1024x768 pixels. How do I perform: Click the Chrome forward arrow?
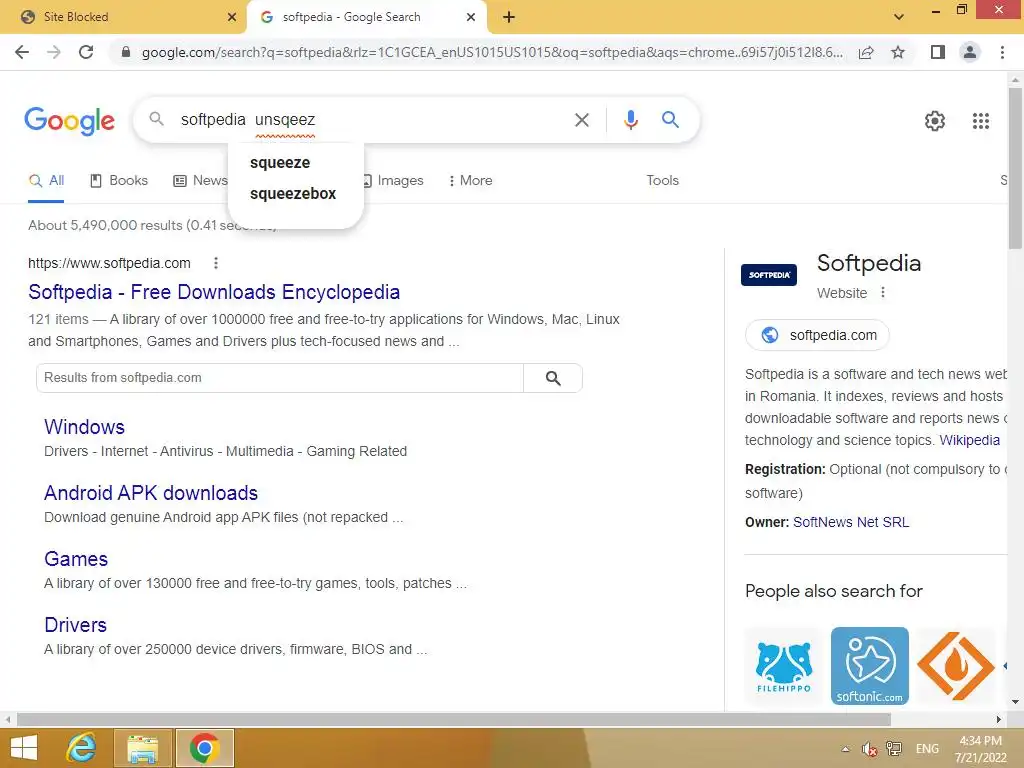(x=54, y=52)
